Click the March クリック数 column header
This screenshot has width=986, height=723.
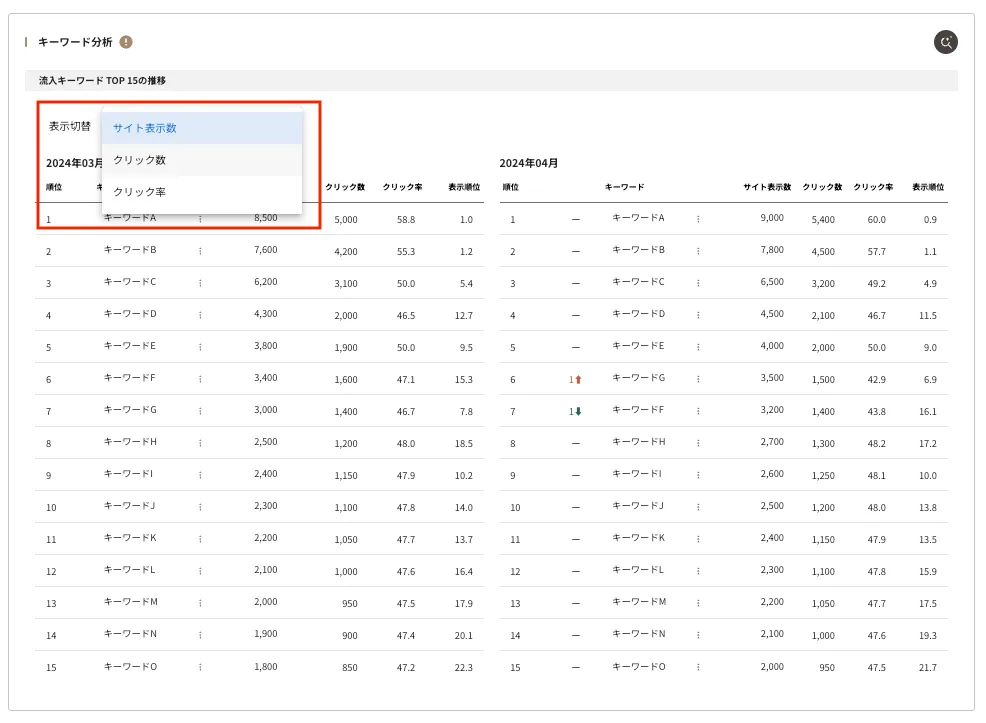[345, 187]
